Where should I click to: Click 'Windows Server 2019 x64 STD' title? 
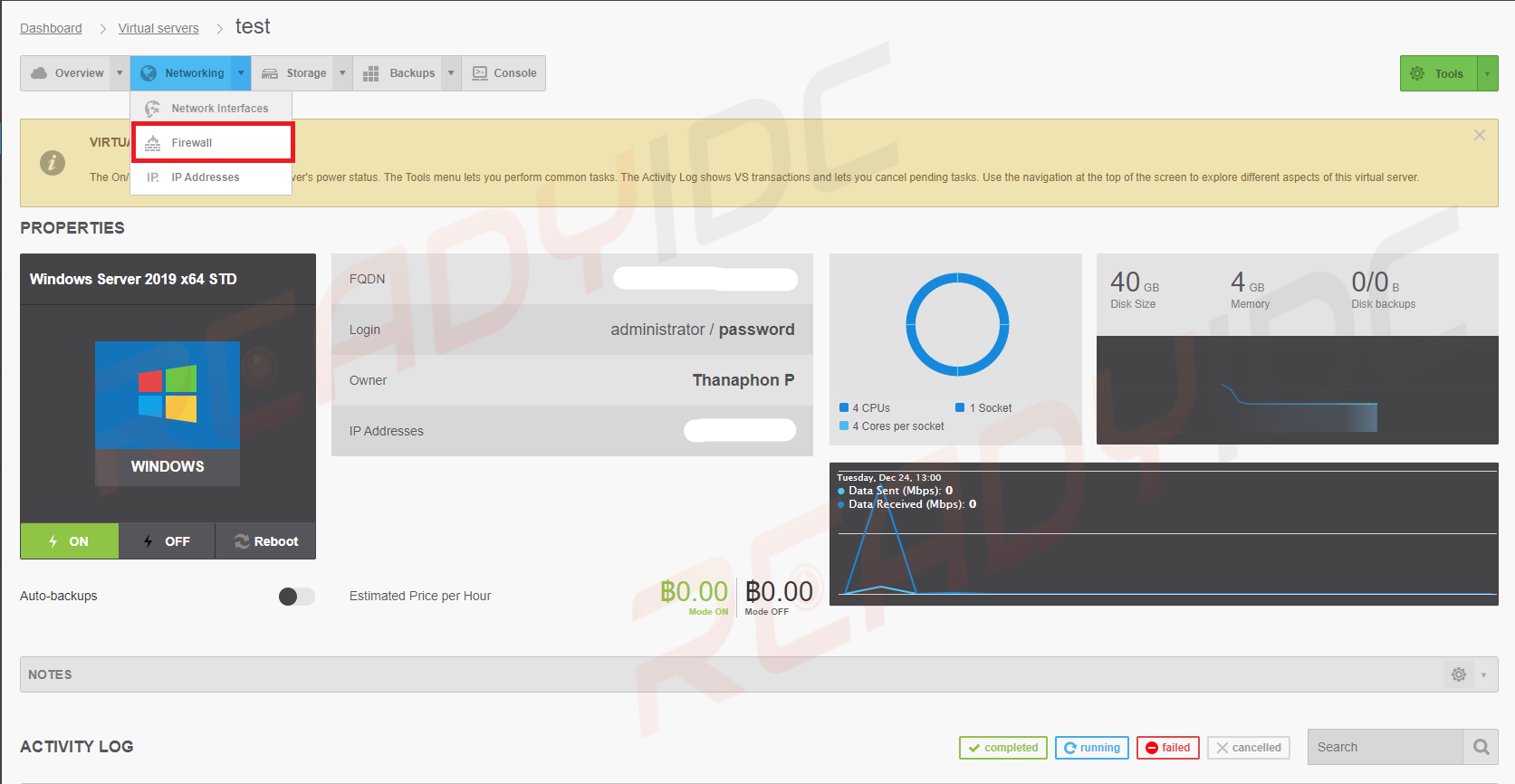tap(133, 279)
